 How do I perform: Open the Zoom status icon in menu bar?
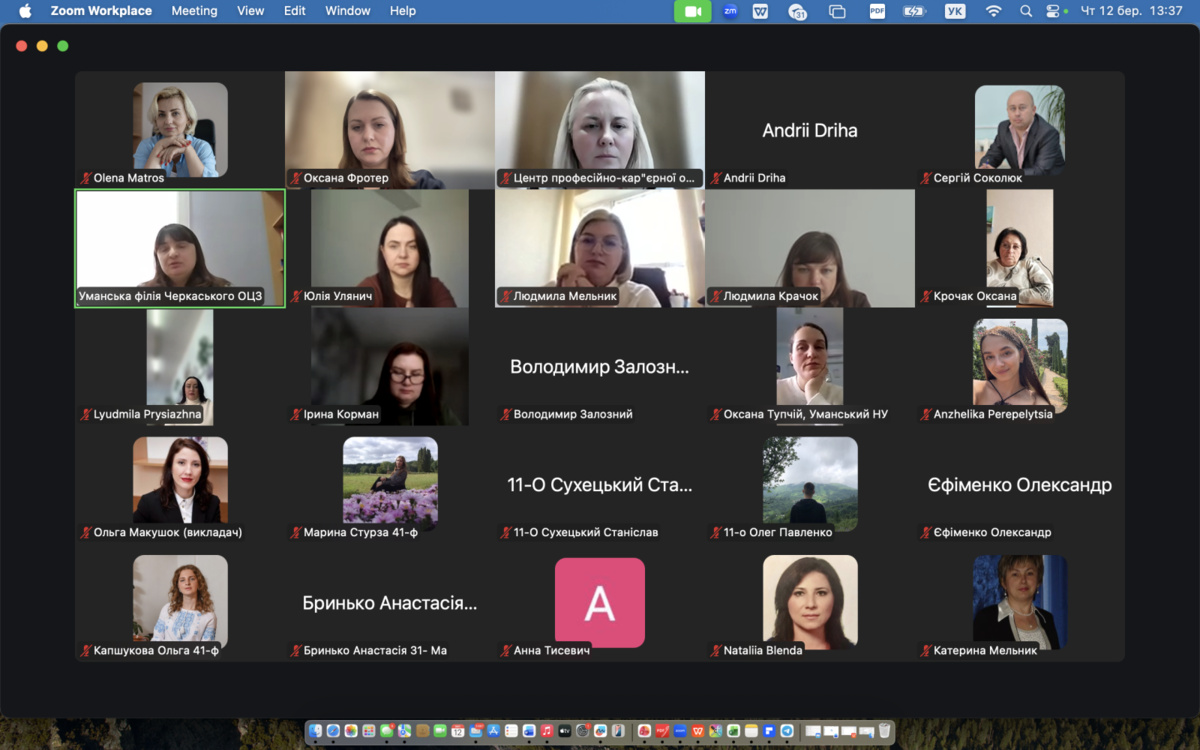730,11
